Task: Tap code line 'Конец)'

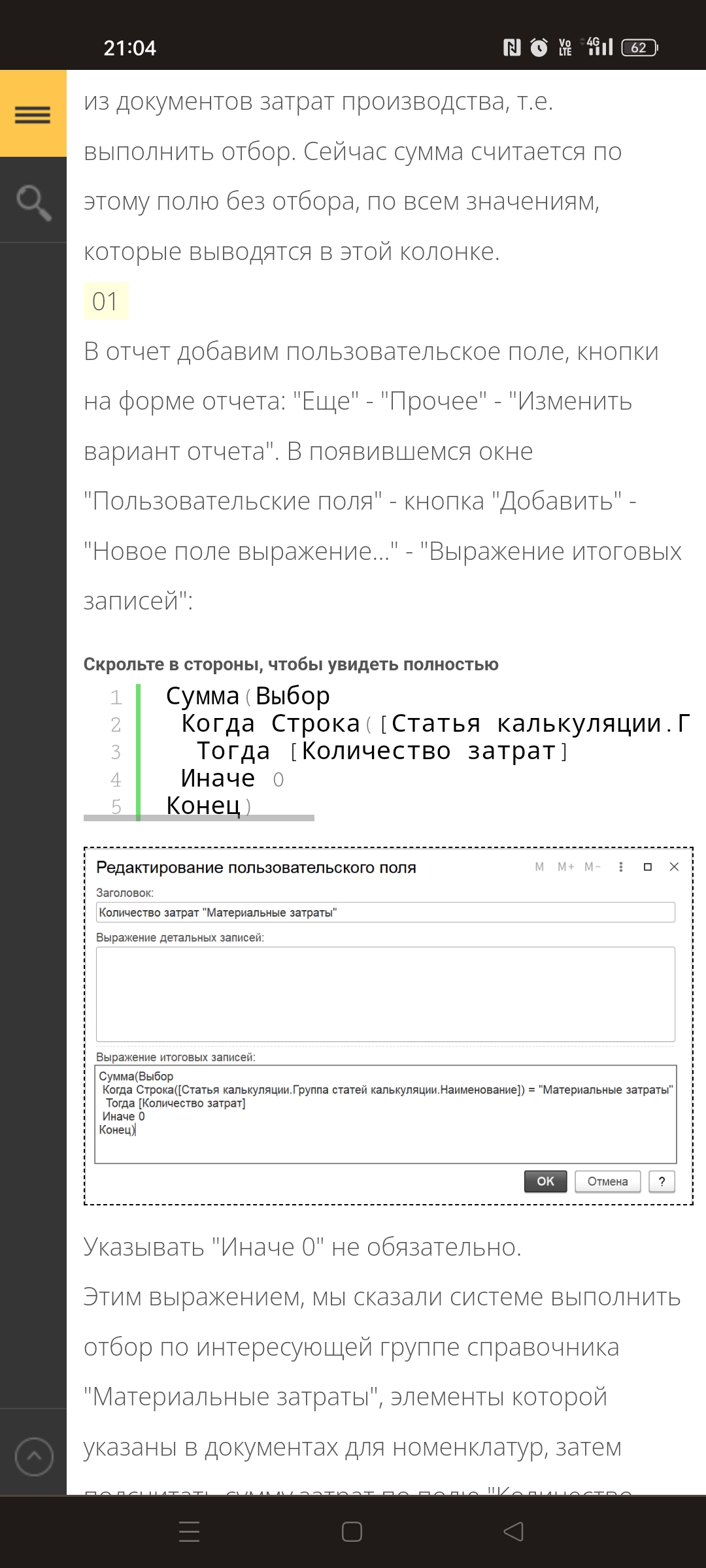Action: [x=209, y=806]
